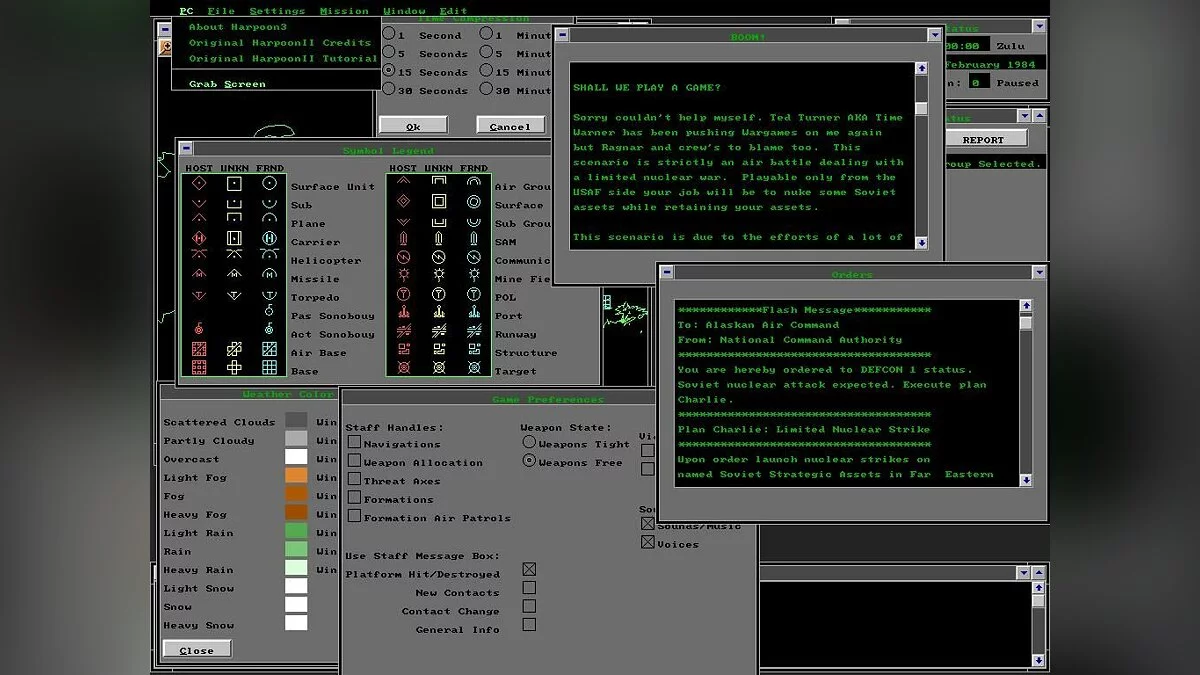Screen dimensions: 1200x675
Task: Open the BOOM! window dropdown arrow
Action: [935, 35]
